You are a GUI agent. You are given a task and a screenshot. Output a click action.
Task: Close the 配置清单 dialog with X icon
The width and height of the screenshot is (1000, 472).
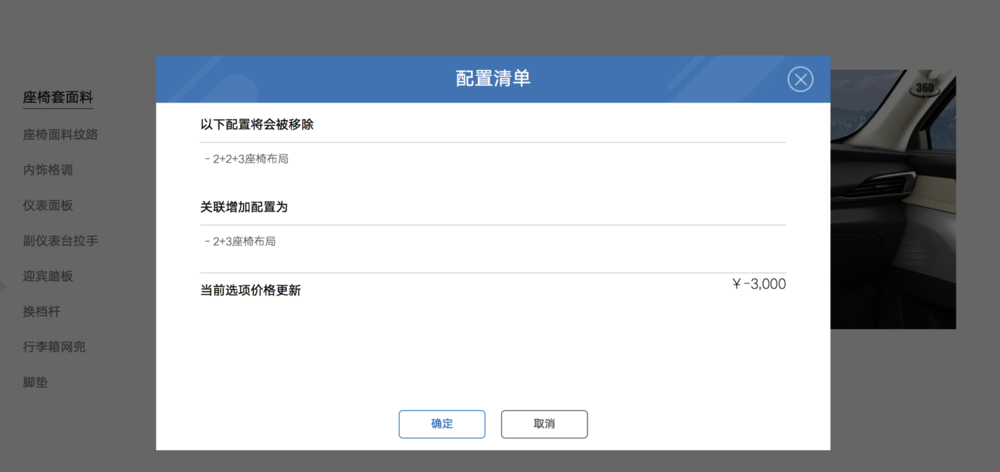coord(800,79)
